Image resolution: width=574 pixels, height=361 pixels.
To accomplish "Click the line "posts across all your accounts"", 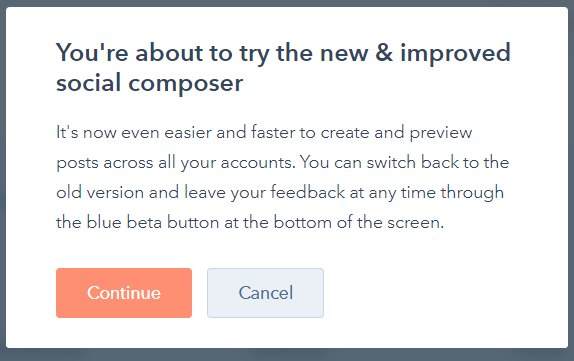I will tap(176, 163).
